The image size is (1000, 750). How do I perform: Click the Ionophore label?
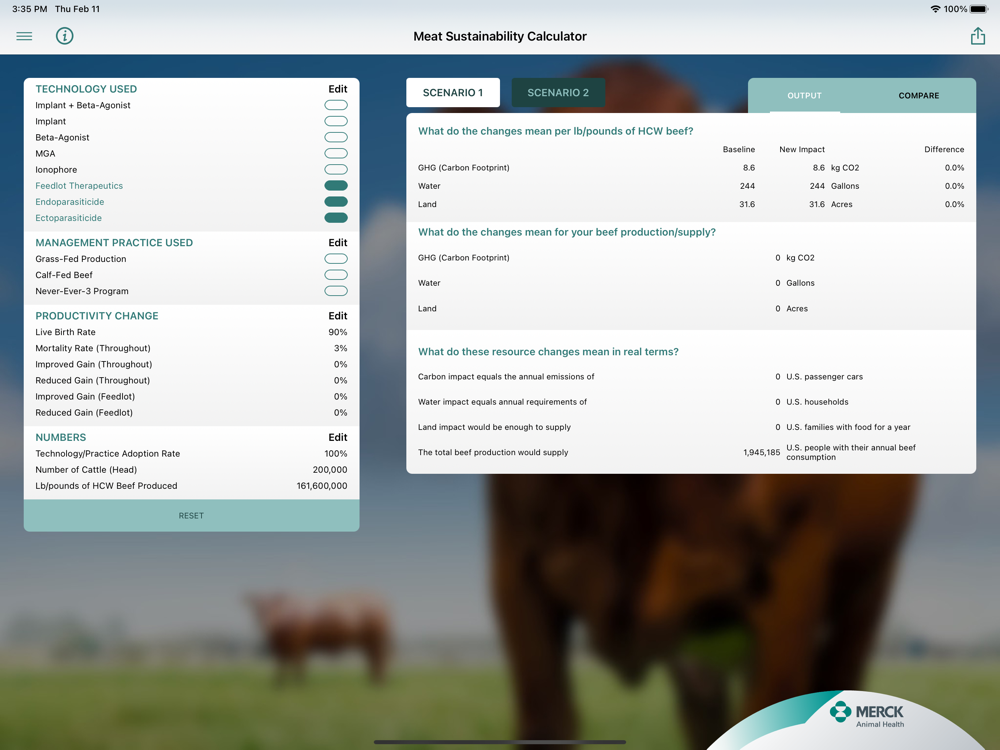(x=56, y=170)
